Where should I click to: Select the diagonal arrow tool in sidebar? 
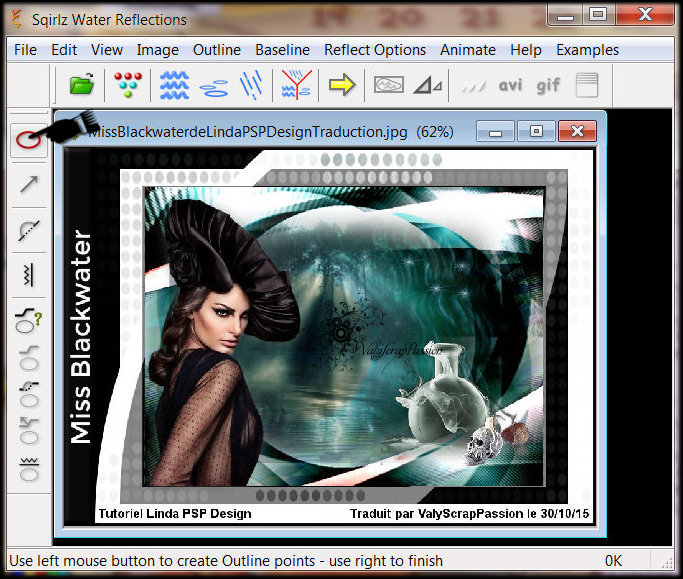[x=29, y=184]
